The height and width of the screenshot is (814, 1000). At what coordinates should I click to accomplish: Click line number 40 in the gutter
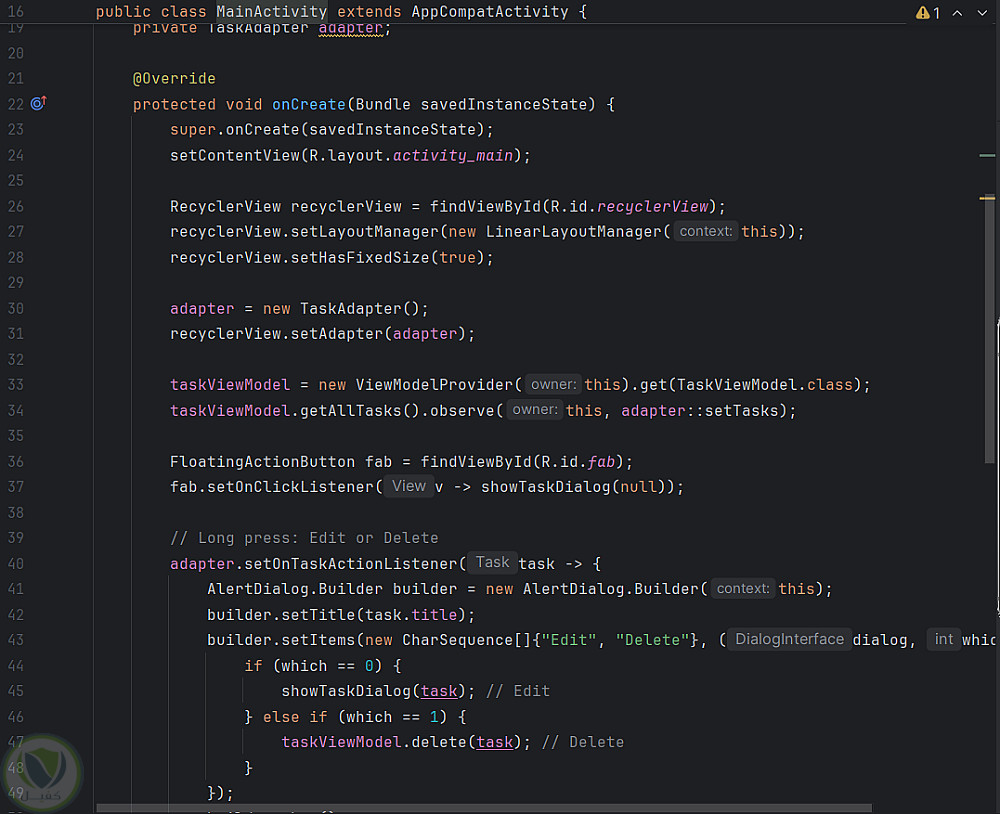point(15,563)
